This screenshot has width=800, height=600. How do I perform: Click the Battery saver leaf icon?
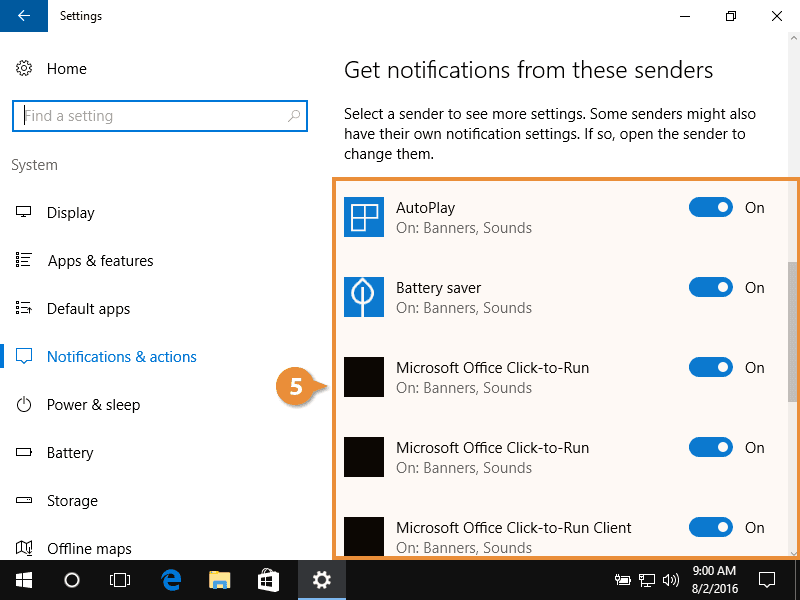coord(364,297)
